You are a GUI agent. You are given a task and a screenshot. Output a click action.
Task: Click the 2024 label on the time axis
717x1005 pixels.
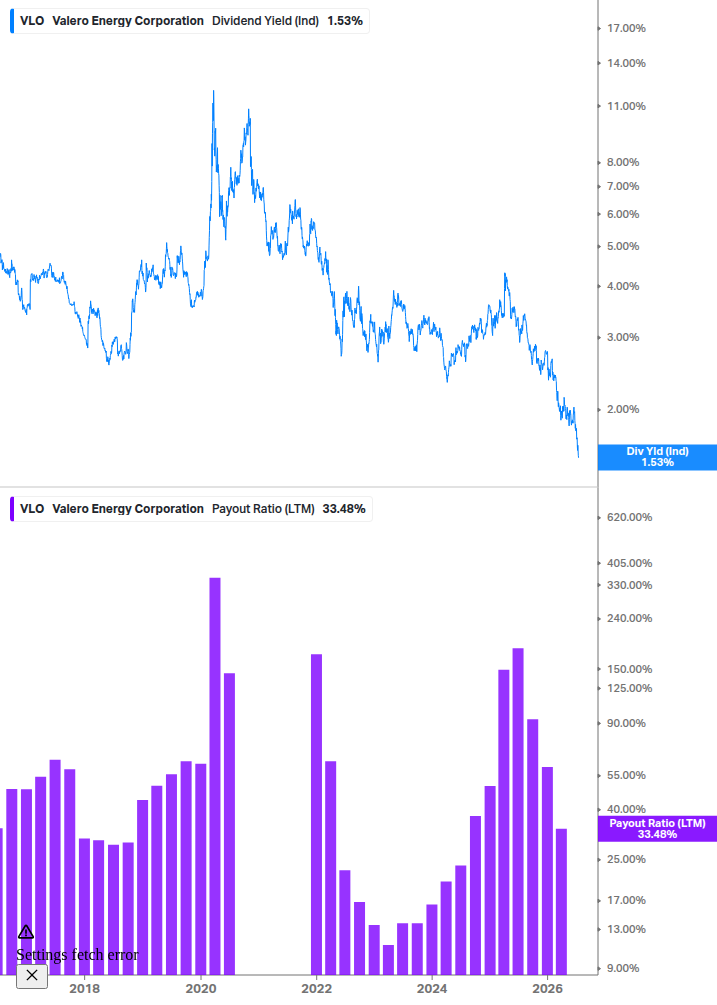click(432, 988)
